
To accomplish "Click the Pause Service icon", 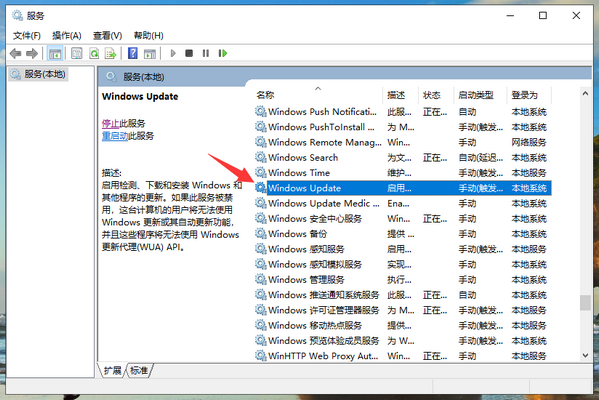I will (x=206, y=53).
